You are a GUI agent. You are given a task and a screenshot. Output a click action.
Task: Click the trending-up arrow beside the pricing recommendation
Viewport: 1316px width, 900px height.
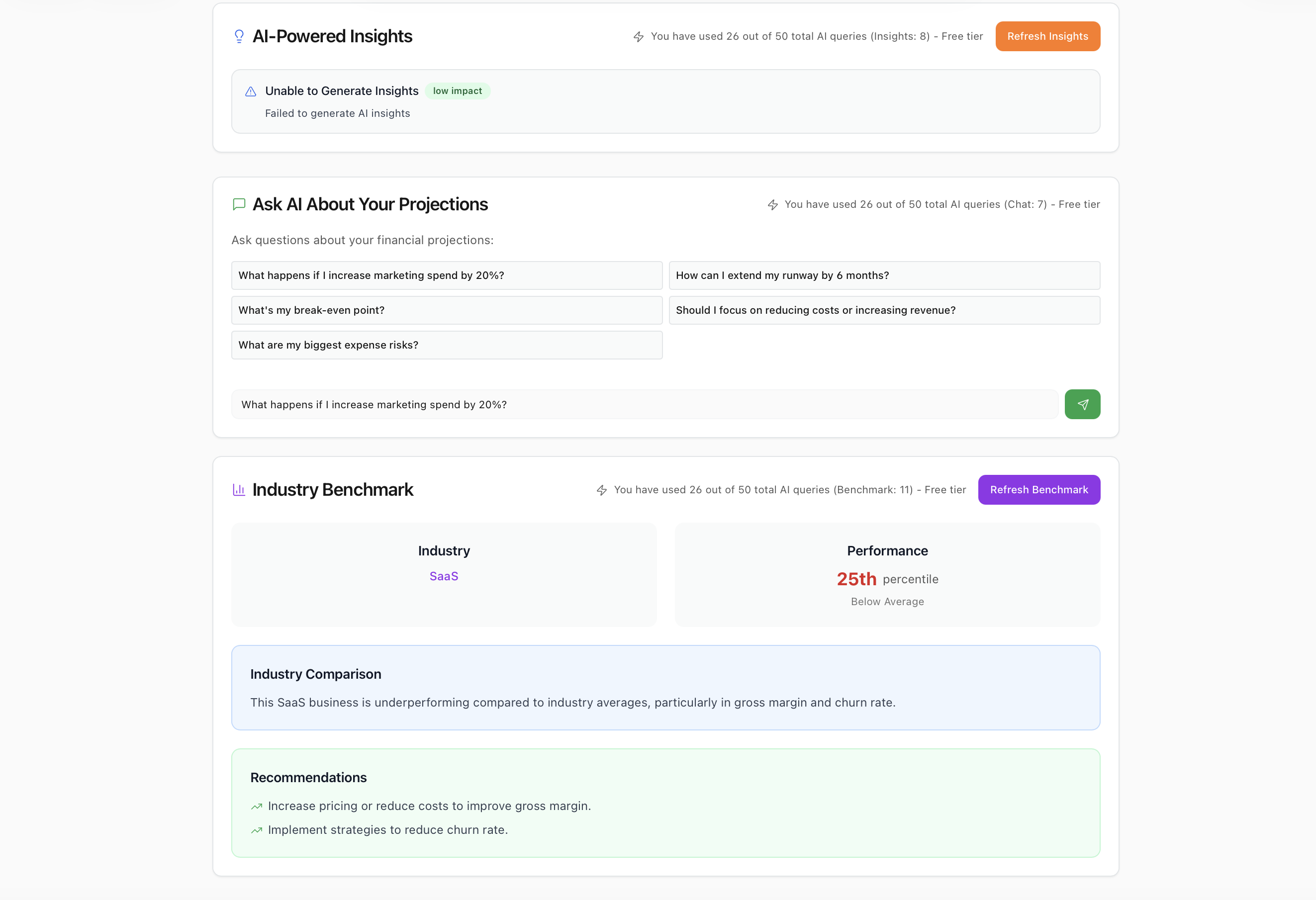point(257,806)
